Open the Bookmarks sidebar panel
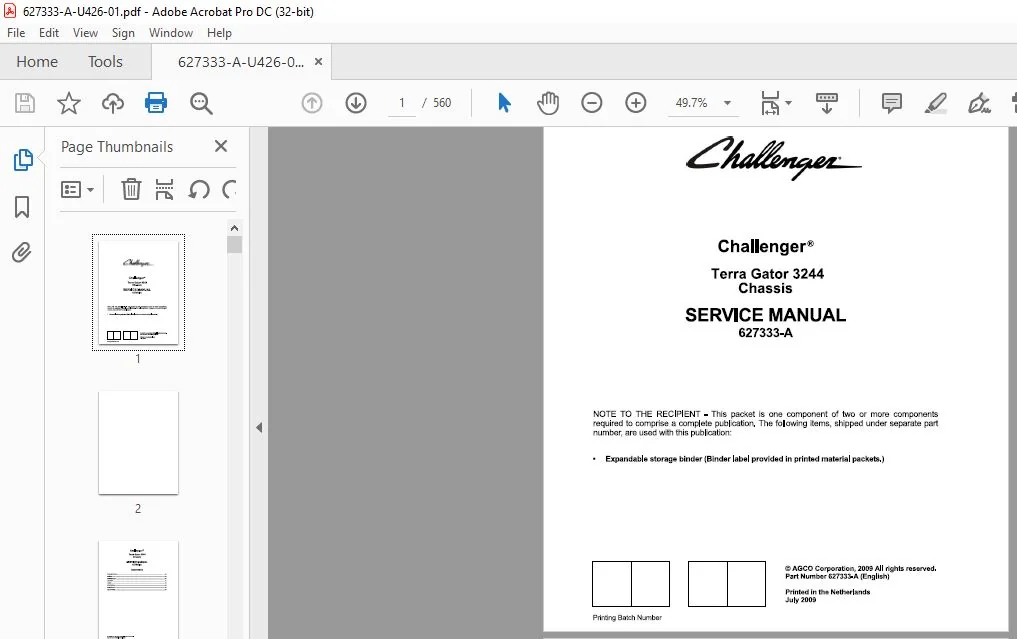Image resolution: width=1017 pixels, height=639 pixels. tap(22, 207)
